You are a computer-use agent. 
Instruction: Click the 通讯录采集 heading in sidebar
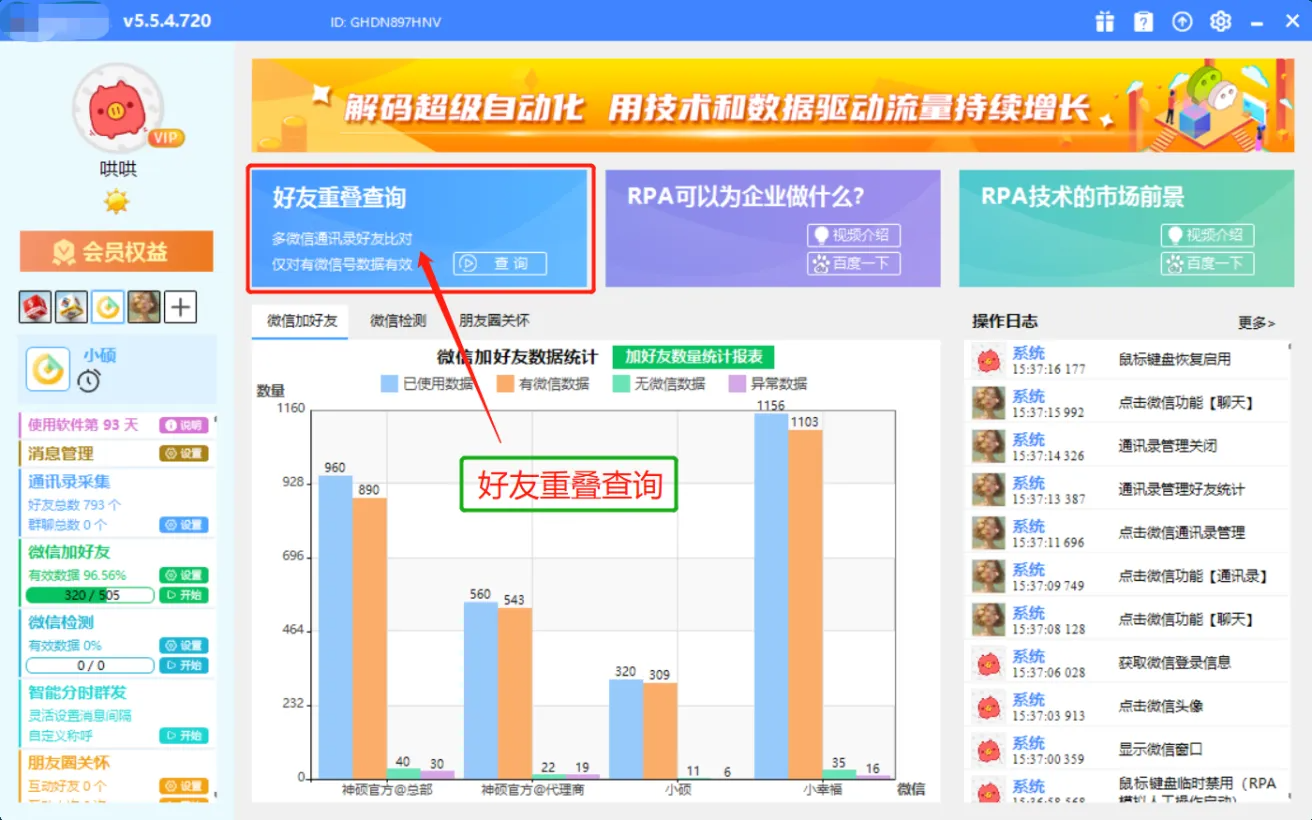coord(69,482)
